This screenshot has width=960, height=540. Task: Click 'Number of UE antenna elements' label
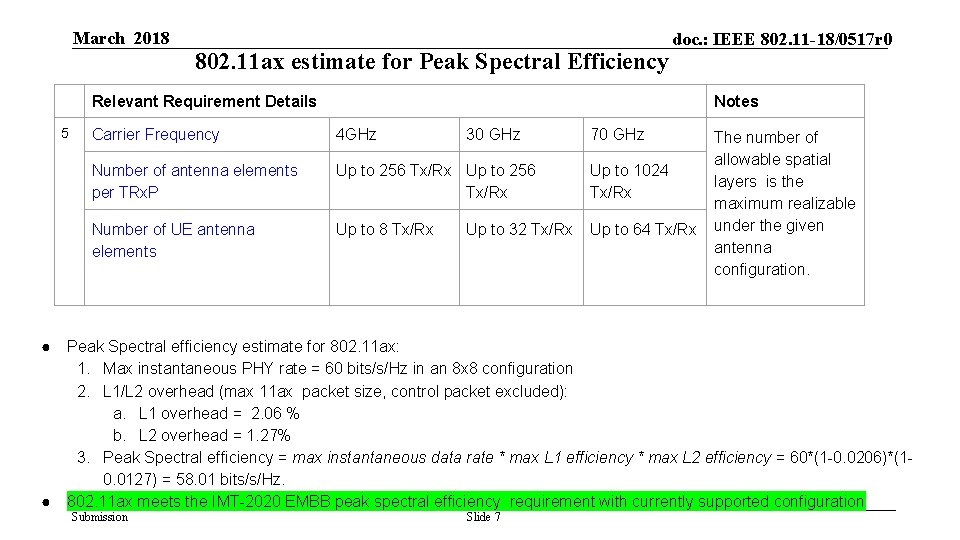(x=173, y=240)
